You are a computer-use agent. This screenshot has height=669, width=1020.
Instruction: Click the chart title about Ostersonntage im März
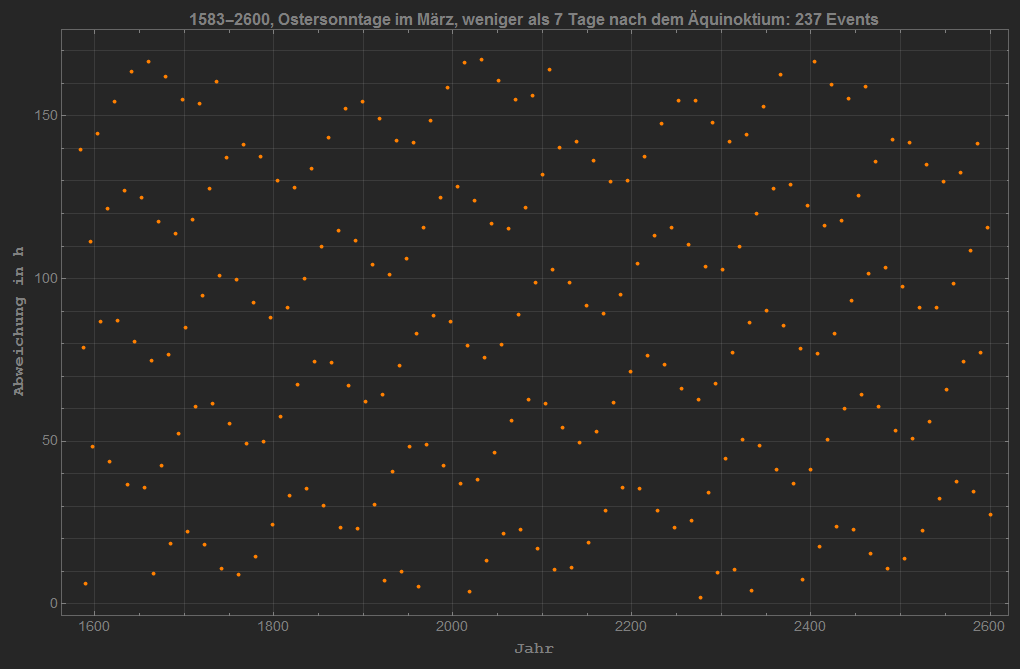click(x=533, y=20)
